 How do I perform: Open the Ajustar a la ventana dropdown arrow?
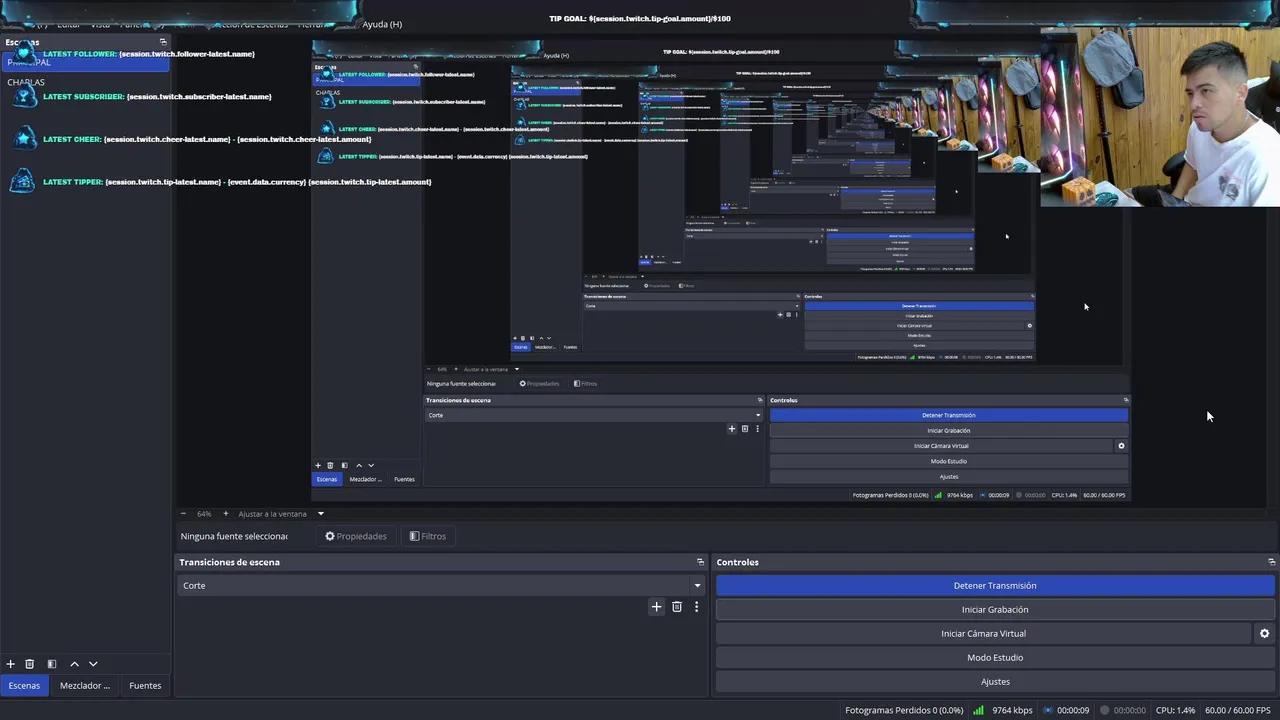[x=321, y=514]
